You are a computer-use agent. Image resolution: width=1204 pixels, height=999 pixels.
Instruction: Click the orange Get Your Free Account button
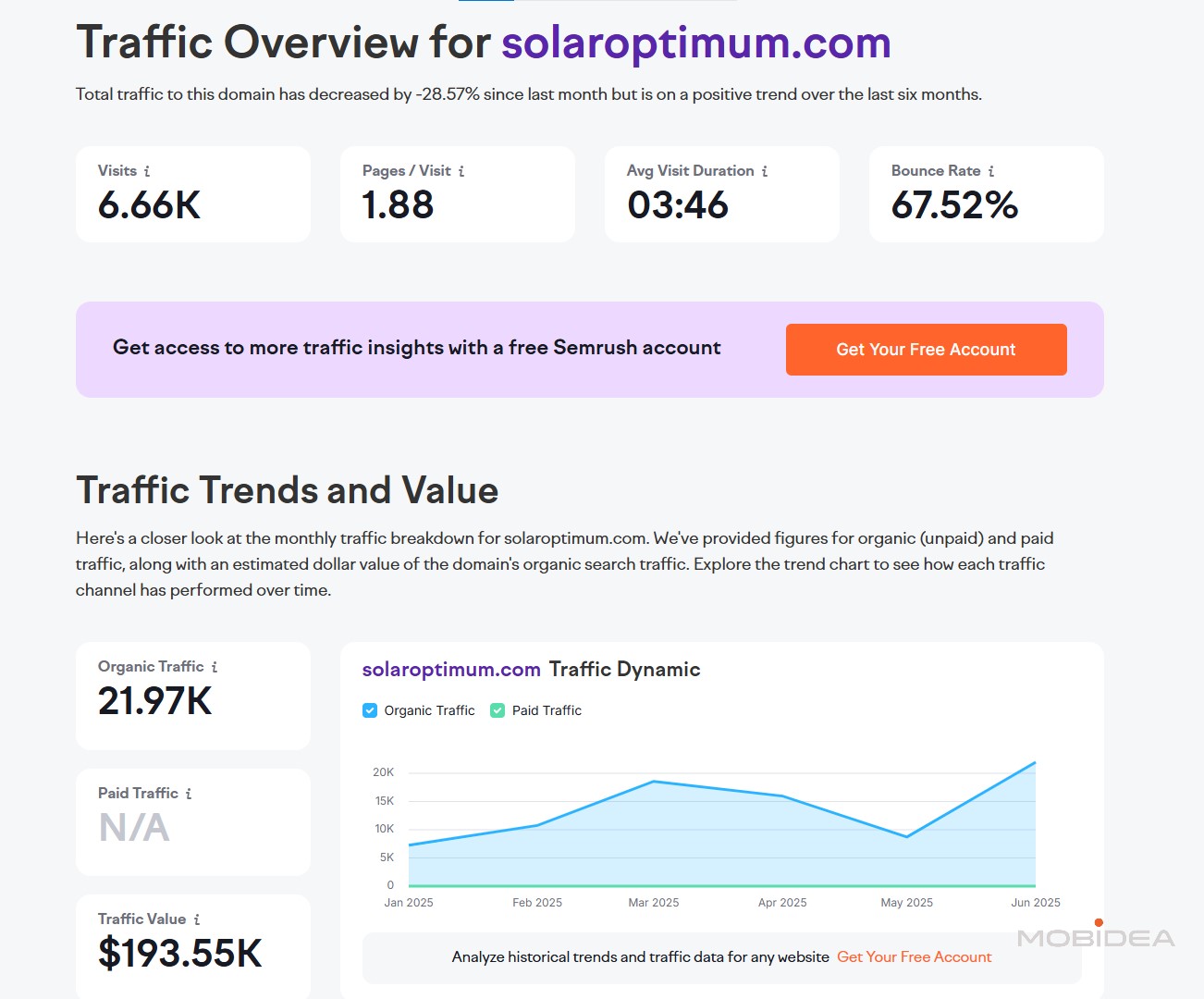click(926, 350)
